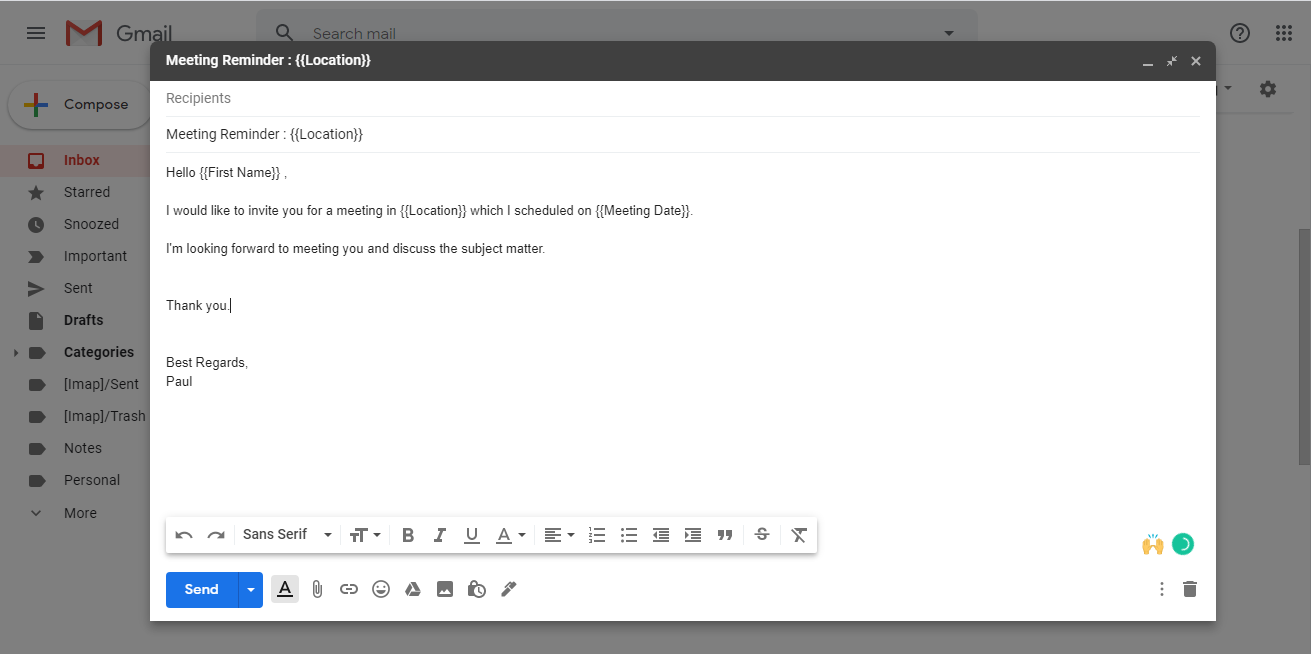The image size is (1311, 654).
Task: Click 'Thank you.' in the email body
Action: 198,306
